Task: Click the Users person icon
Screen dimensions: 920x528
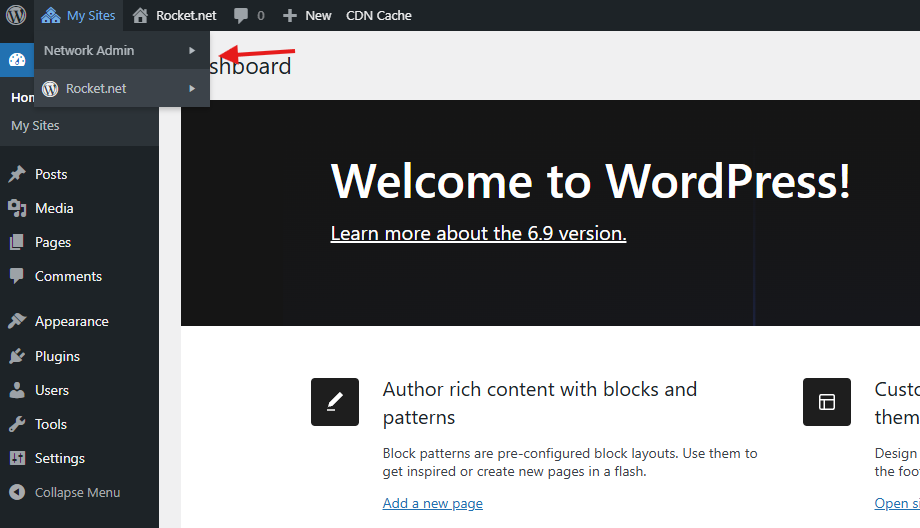Action: click(x=17, y=390)
